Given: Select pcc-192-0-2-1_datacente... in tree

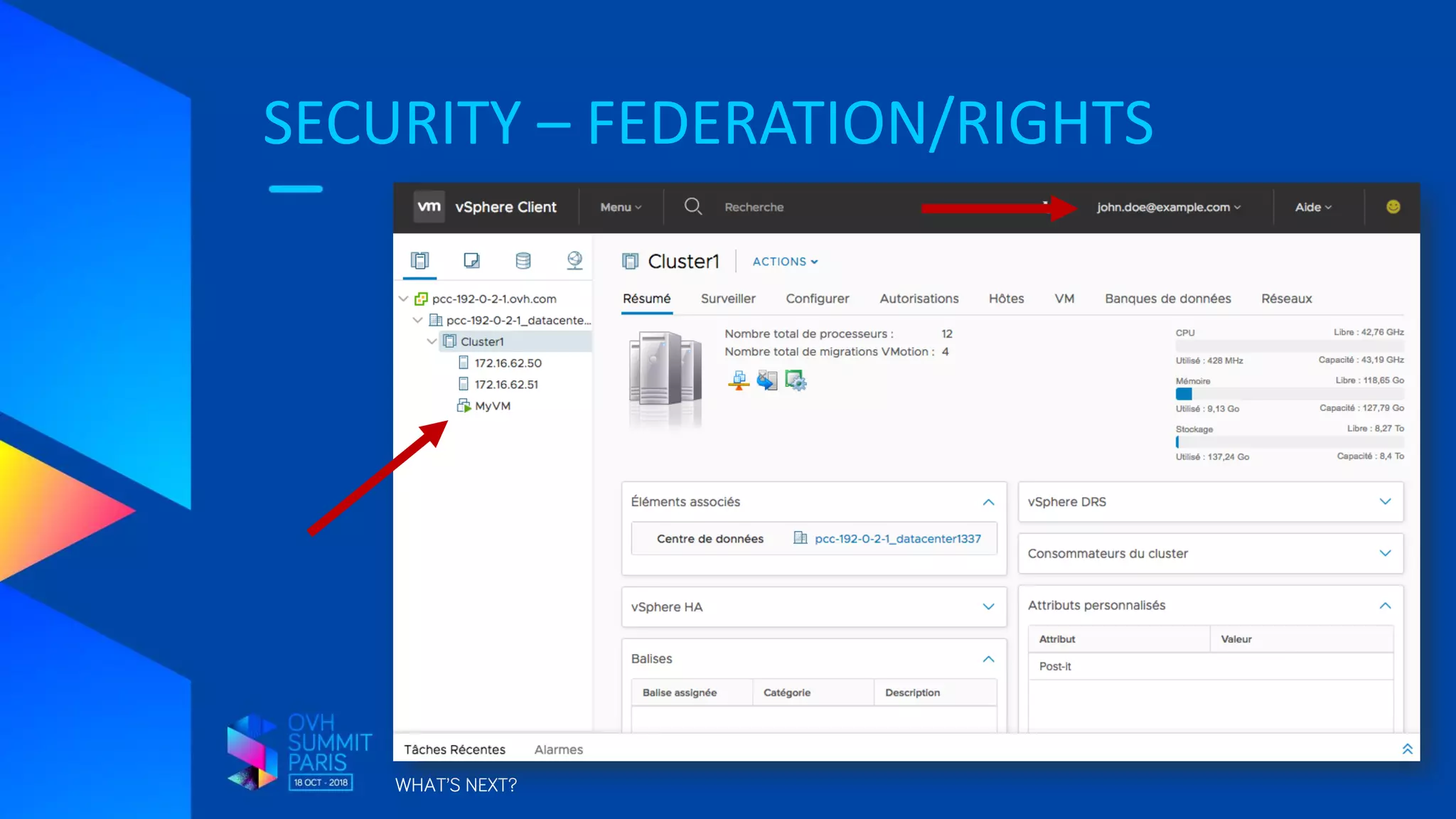Looking at the screenshot, I should pos(518,320).
